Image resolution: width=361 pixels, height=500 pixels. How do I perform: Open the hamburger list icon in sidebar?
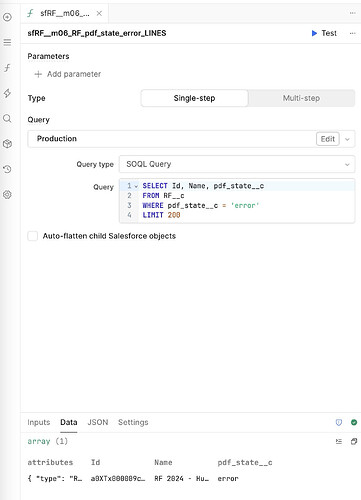click(x=7, y=42)
